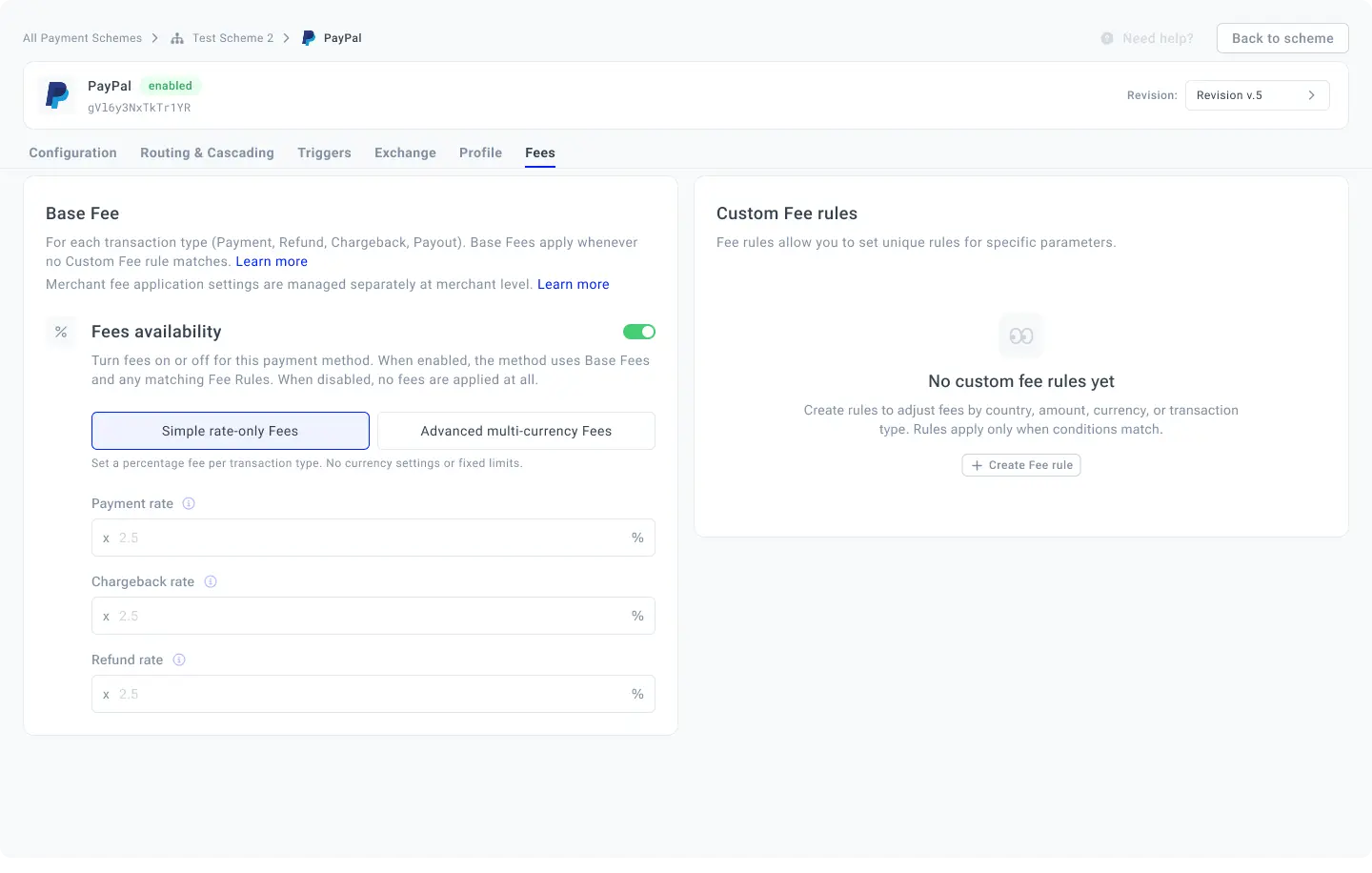
Task: Click breadcrumb chevron after All Payment Schemes
Action: tap(155, 38)
